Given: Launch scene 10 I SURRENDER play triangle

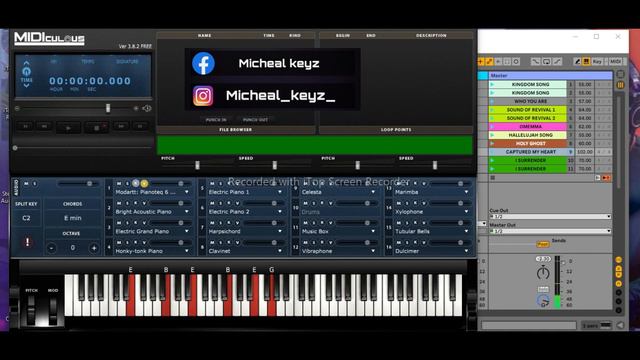Looking at the screenshot, I should (x=492, y=160).
